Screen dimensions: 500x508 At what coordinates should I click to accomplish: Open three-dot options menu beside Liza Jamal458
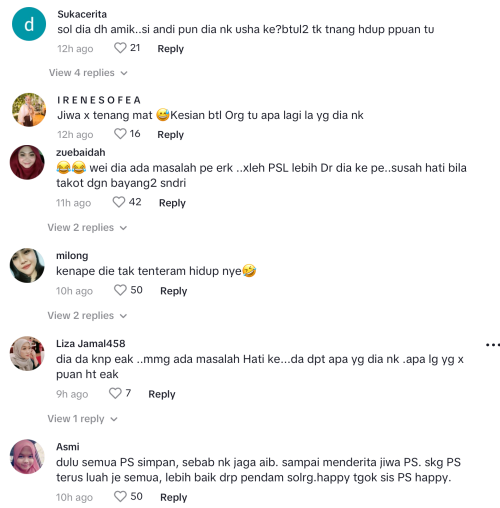[x=493, y=345]
